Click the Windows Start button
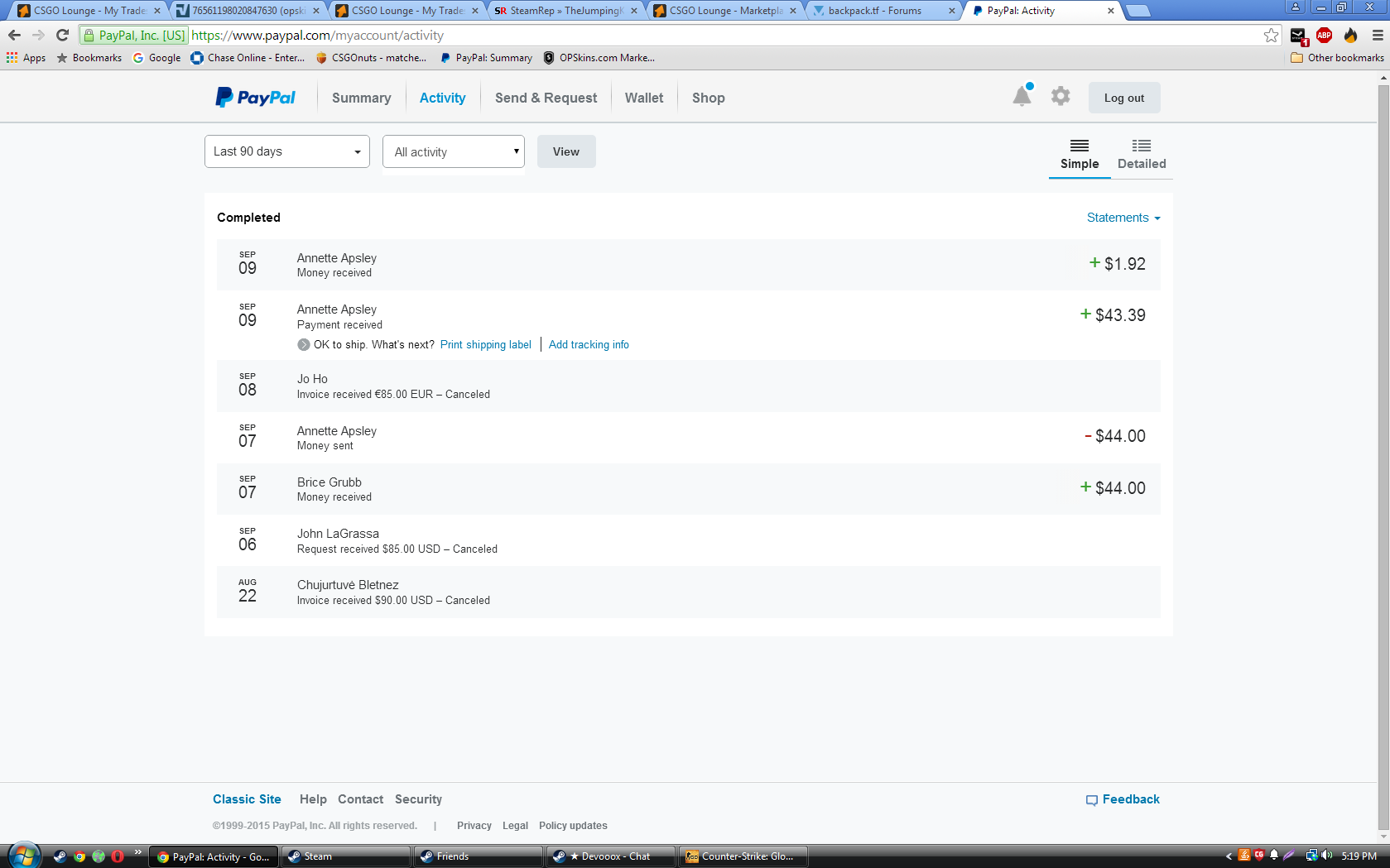 coord(24,856)
